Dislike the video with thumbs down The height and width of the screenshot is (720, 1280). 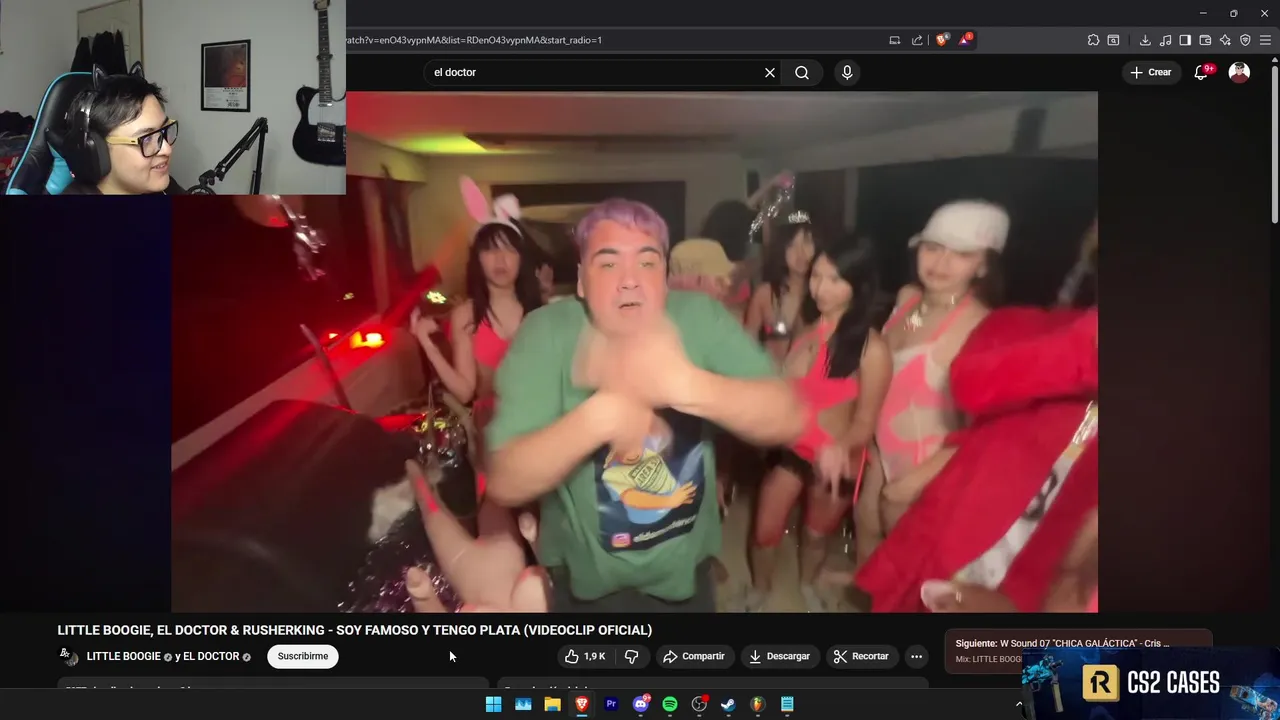coord(632,656)
